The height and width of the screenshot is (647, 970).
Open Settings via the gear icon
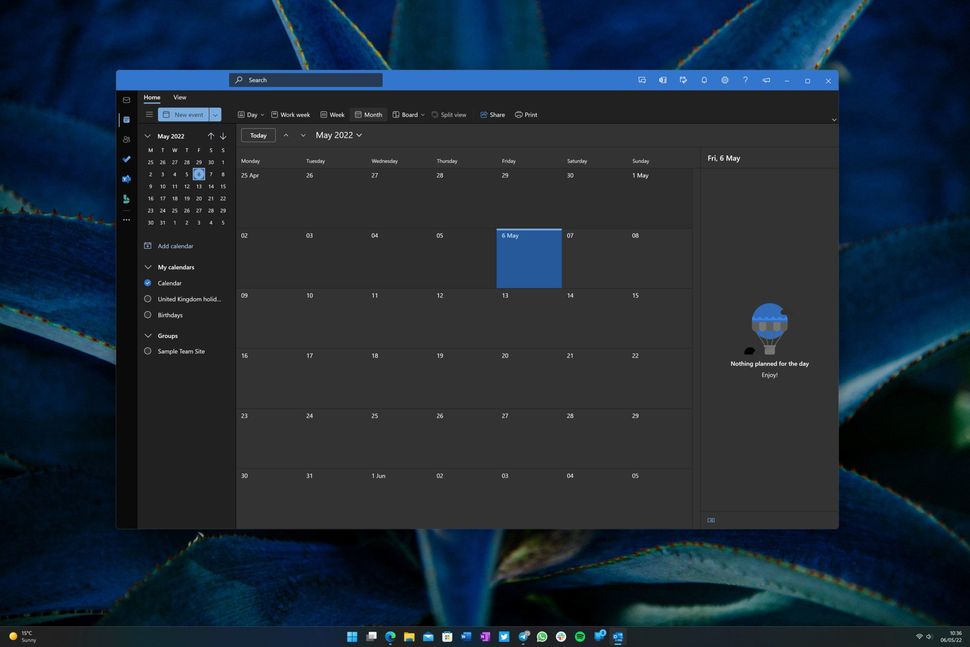pyautogui.click(x=725, y=80)
